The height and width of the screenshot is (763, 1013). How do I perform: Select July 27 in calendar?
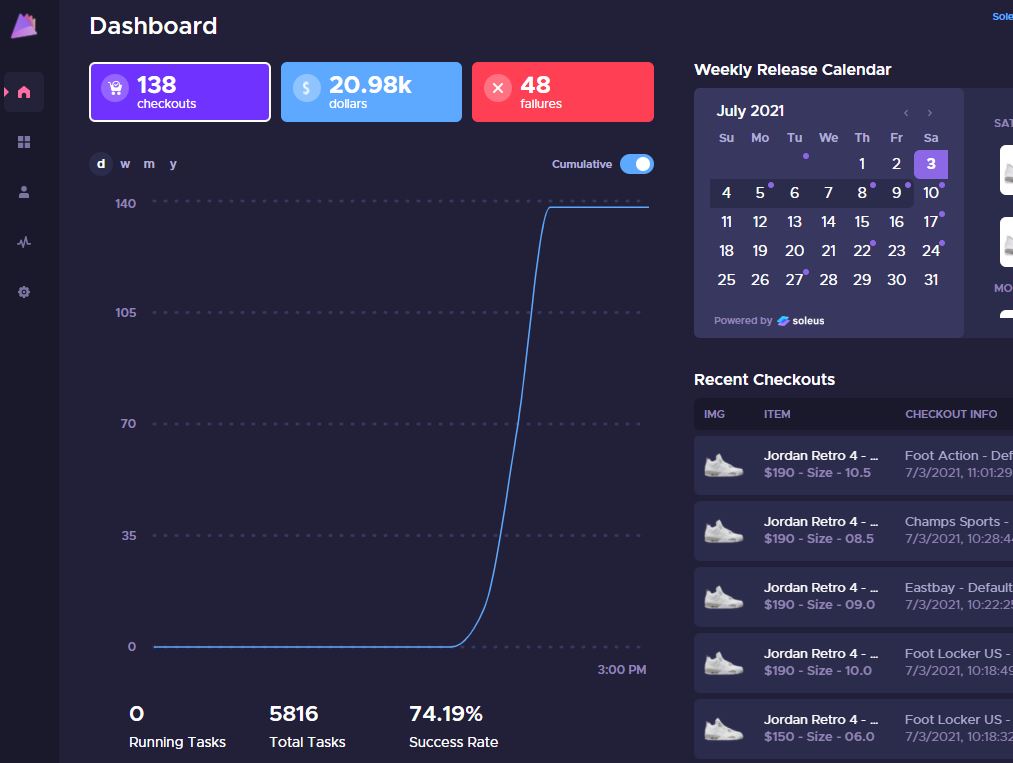(x=794, y=280)
